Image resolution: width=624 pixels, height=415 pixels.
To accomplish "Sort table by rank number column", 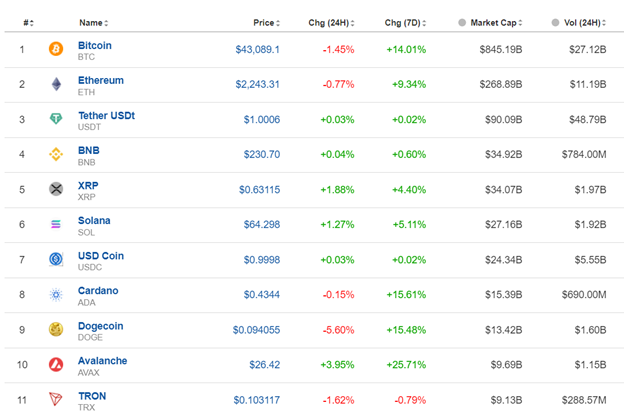I will coord(28,23).
